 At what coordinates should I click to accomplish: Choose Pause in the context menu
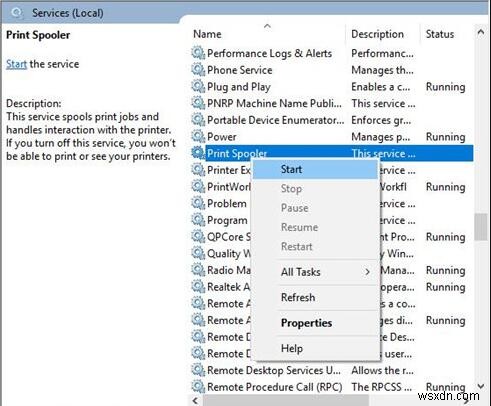click(x=315, y=208)
